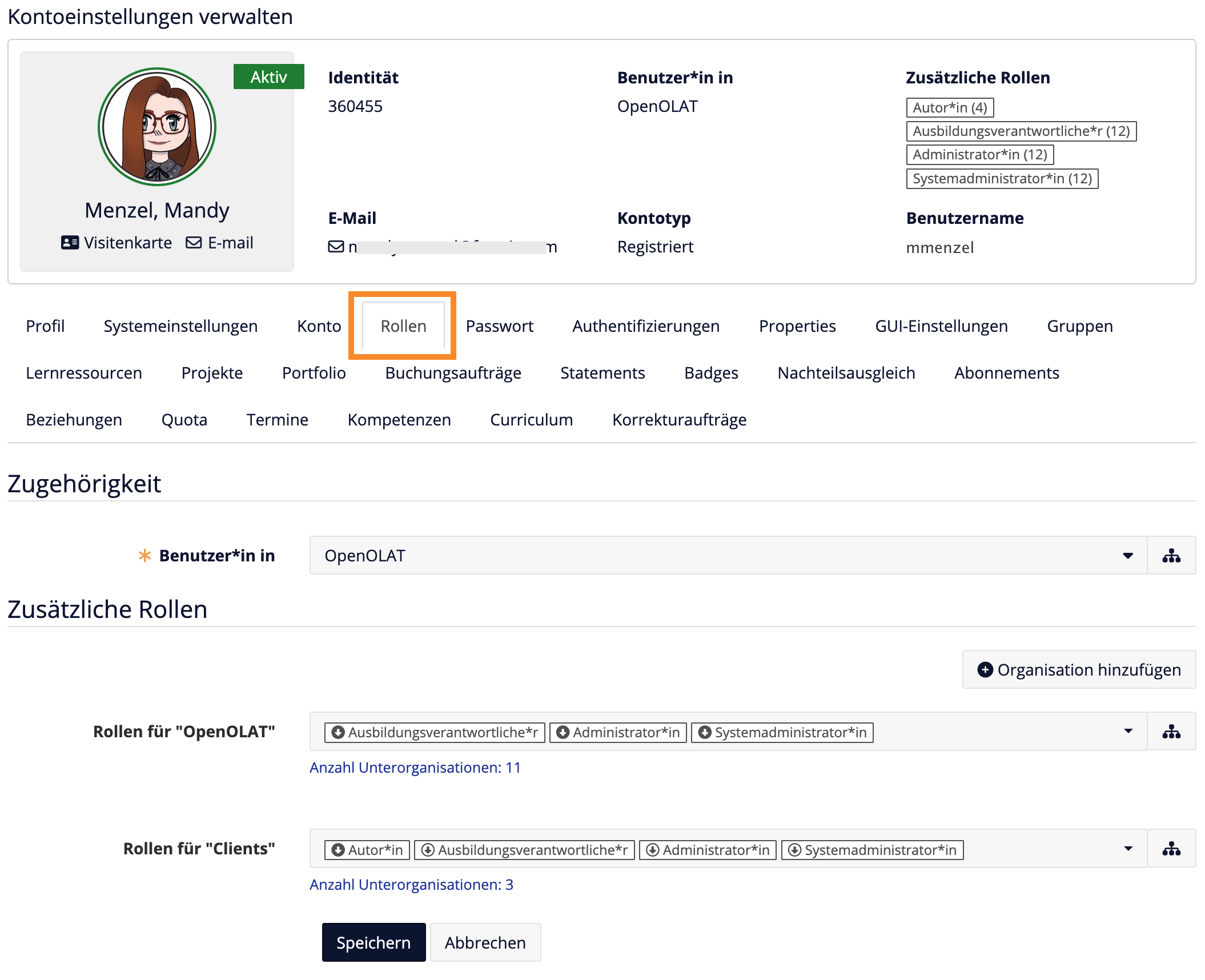Open the Nachteilsausgleich tab

click(846, 373)
